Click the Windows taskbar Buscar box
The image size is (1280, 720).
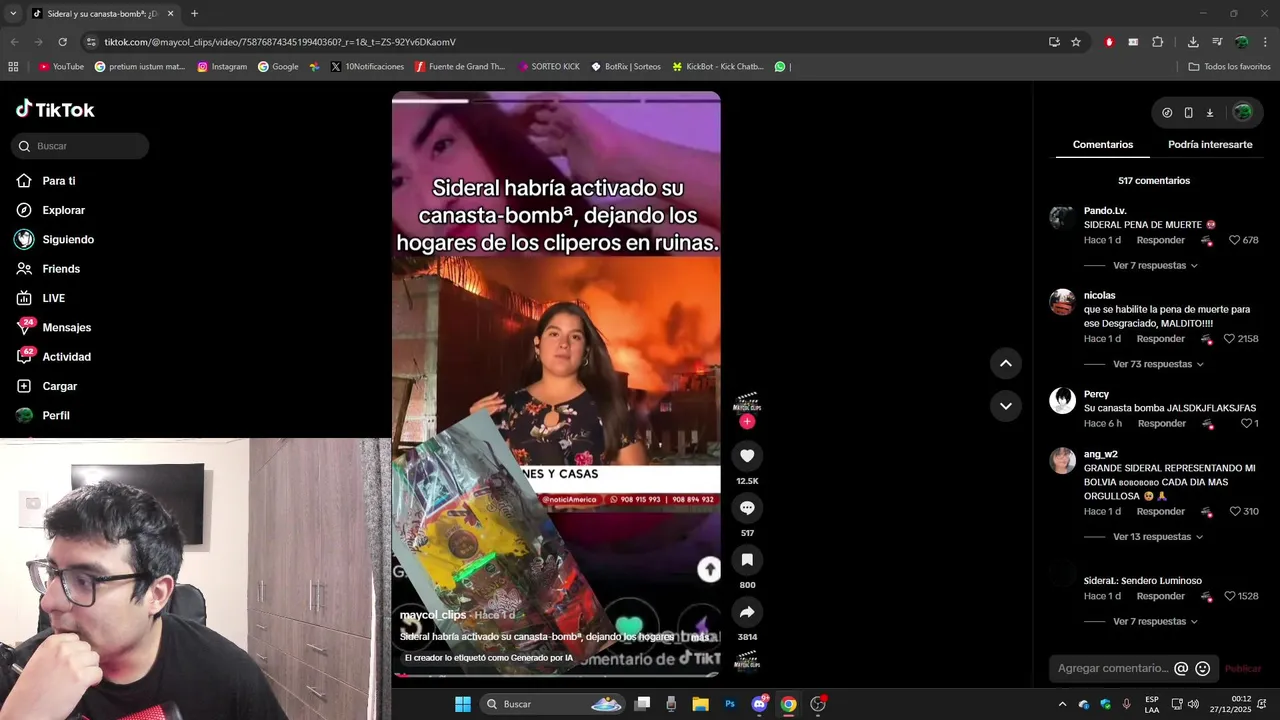(x=555, y=704)
